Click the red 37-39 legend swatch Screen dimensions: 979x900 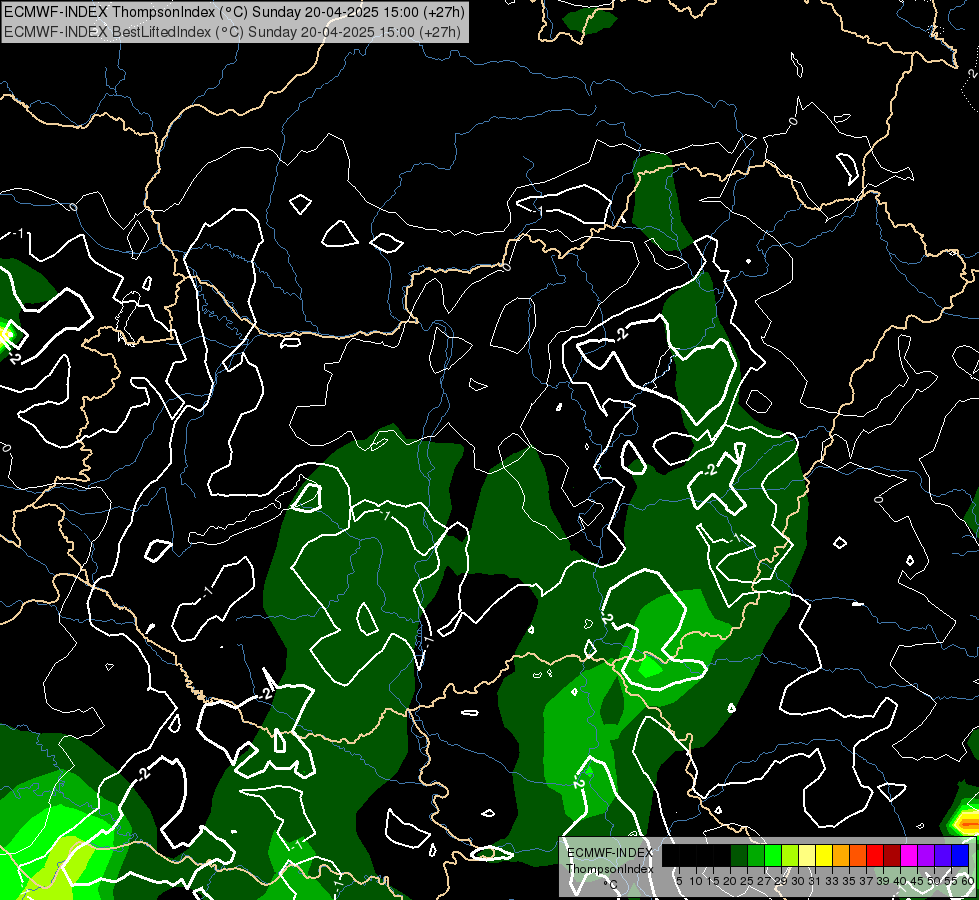pyautogui.click(x=875, y=855)
